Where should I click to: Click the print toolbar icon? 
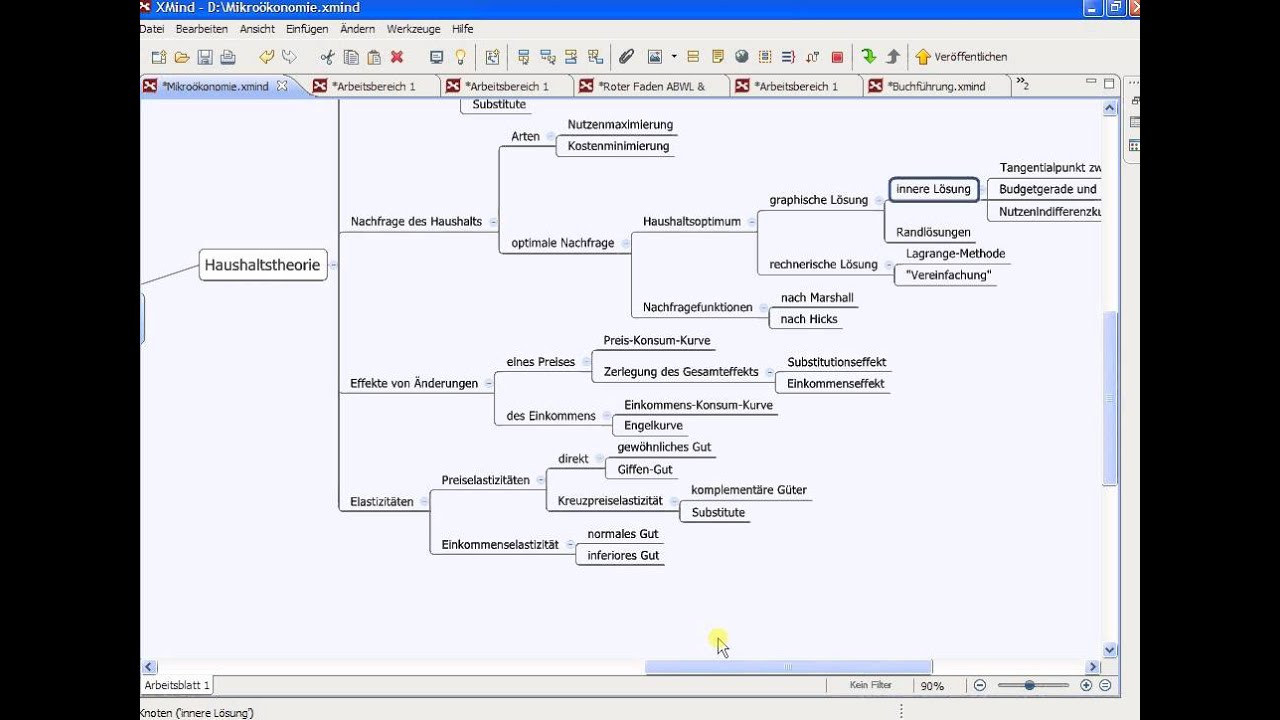click(x=227, y=57)
